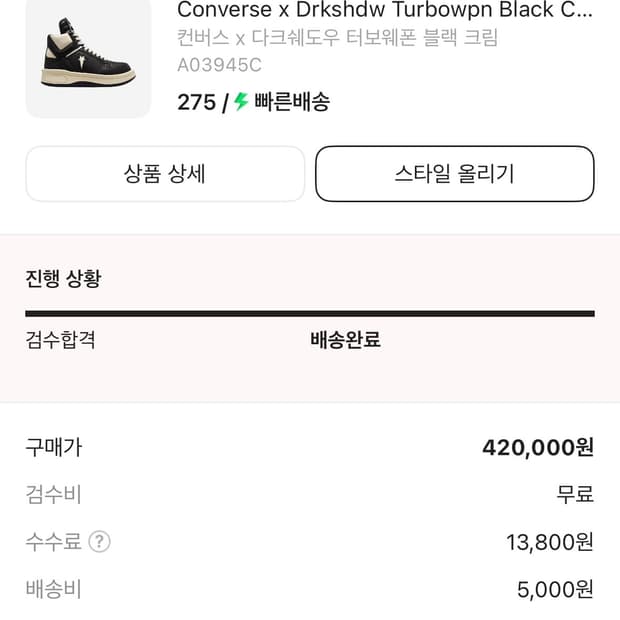Tap the size 275 text
Image resolution: width=620 pixels, height=620 pixels.
click(196, 102)
